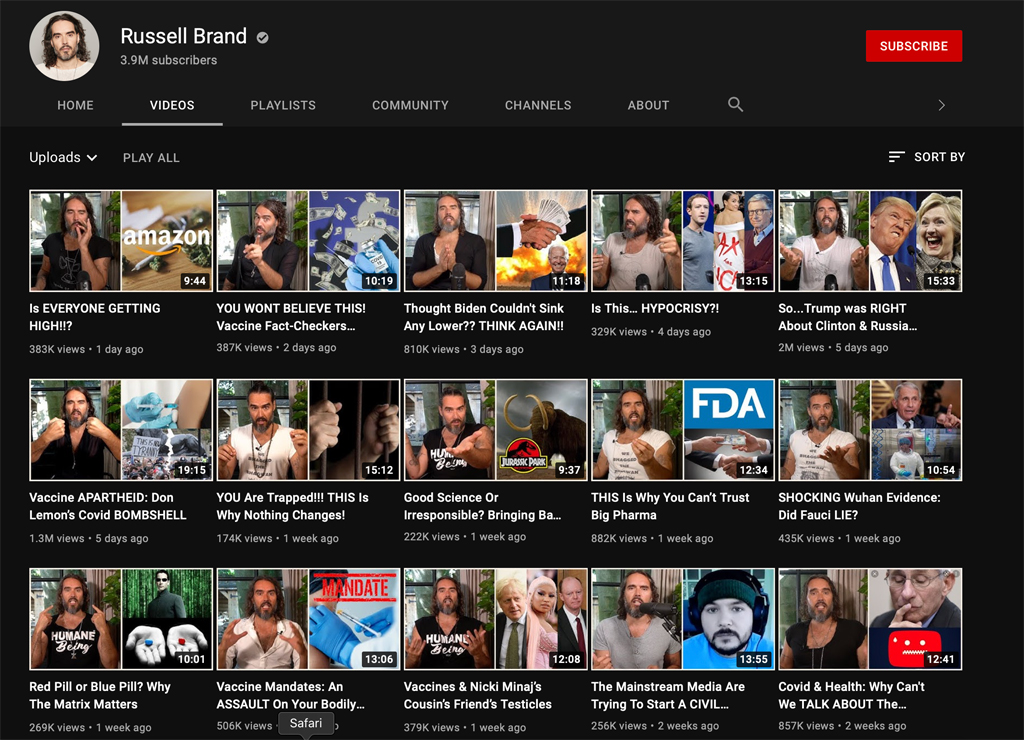Open 'Good Science Or Irresponsible?' video title

pos(482,506)
